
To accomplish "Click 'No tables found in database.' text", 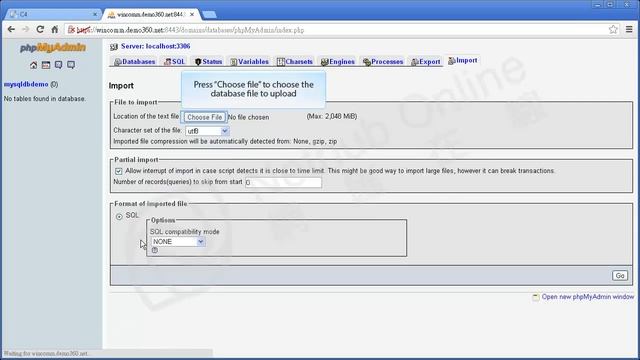I will point(45,99).
